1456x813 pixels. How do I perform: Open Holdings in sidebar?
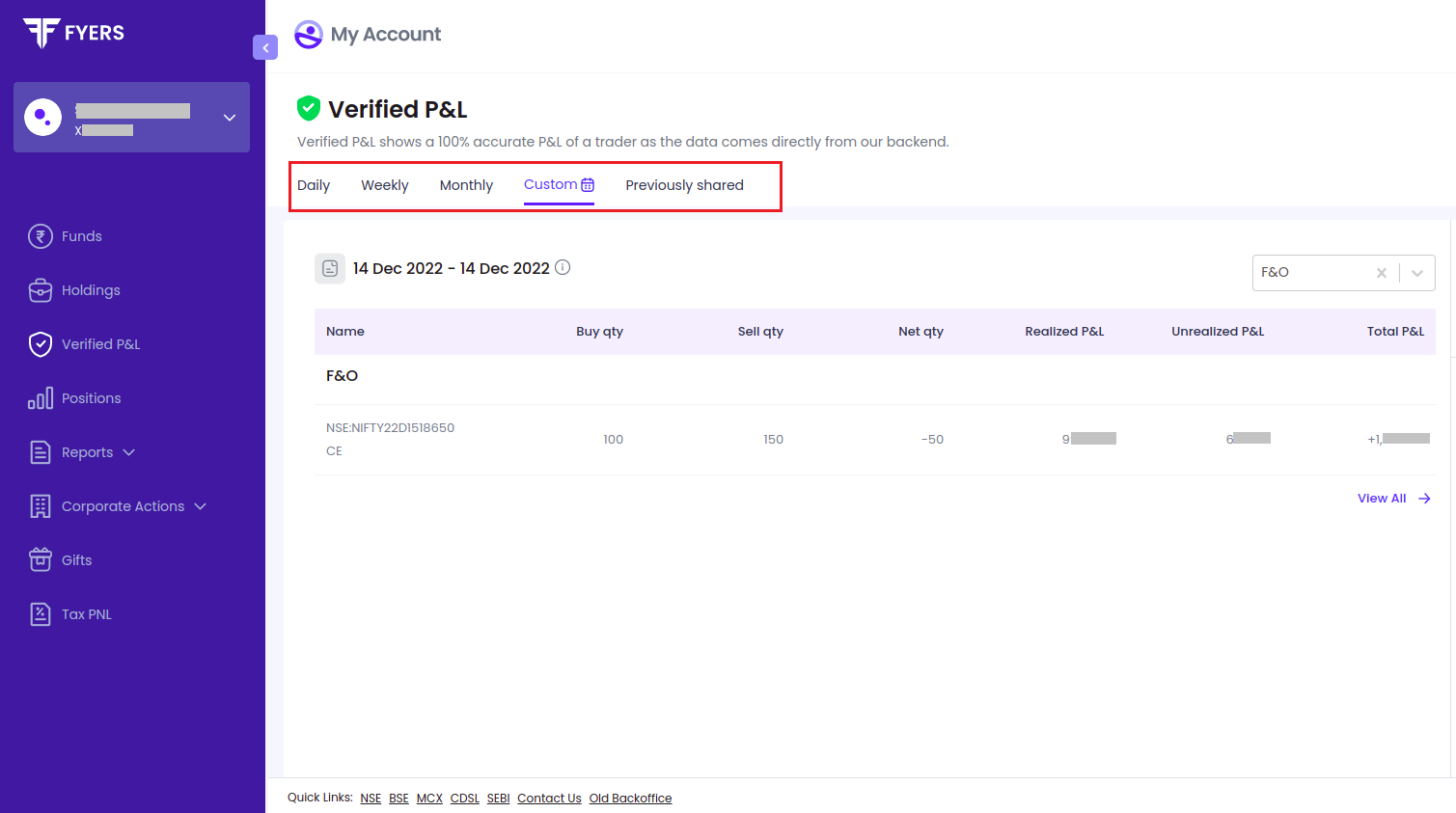[x=91, y=290]
